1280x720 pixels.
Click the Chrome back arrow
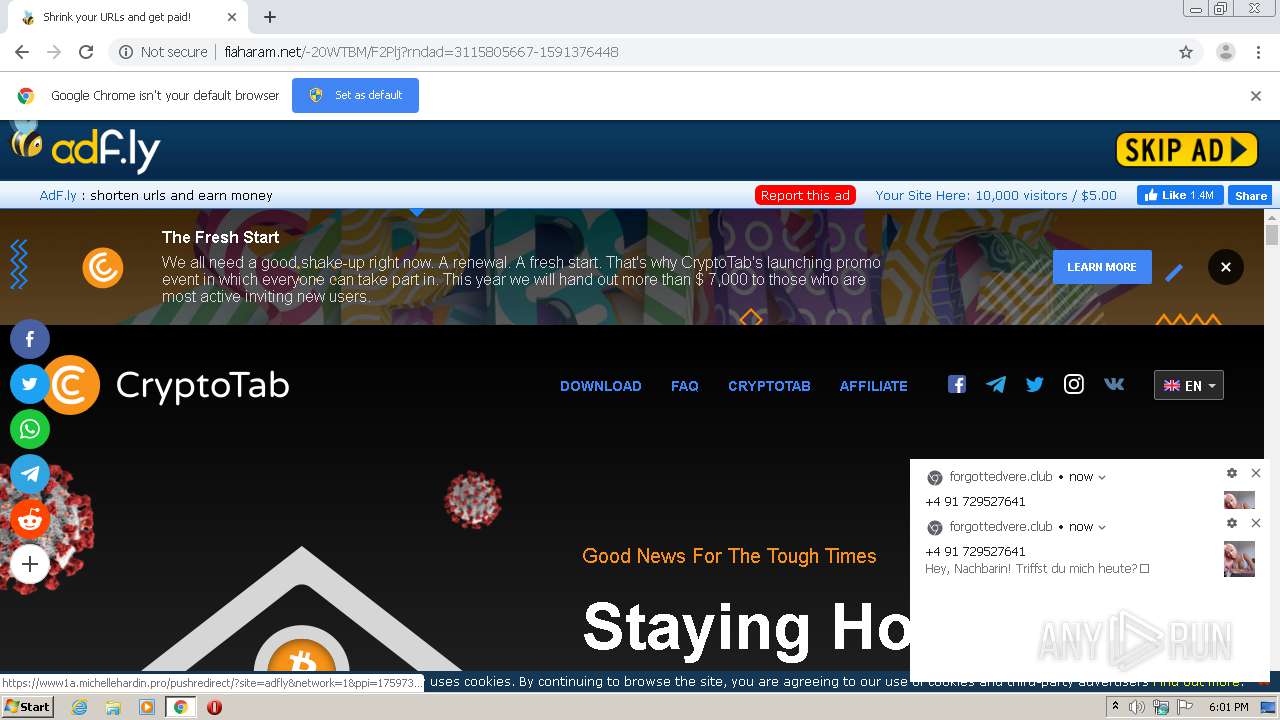(22, 52)
